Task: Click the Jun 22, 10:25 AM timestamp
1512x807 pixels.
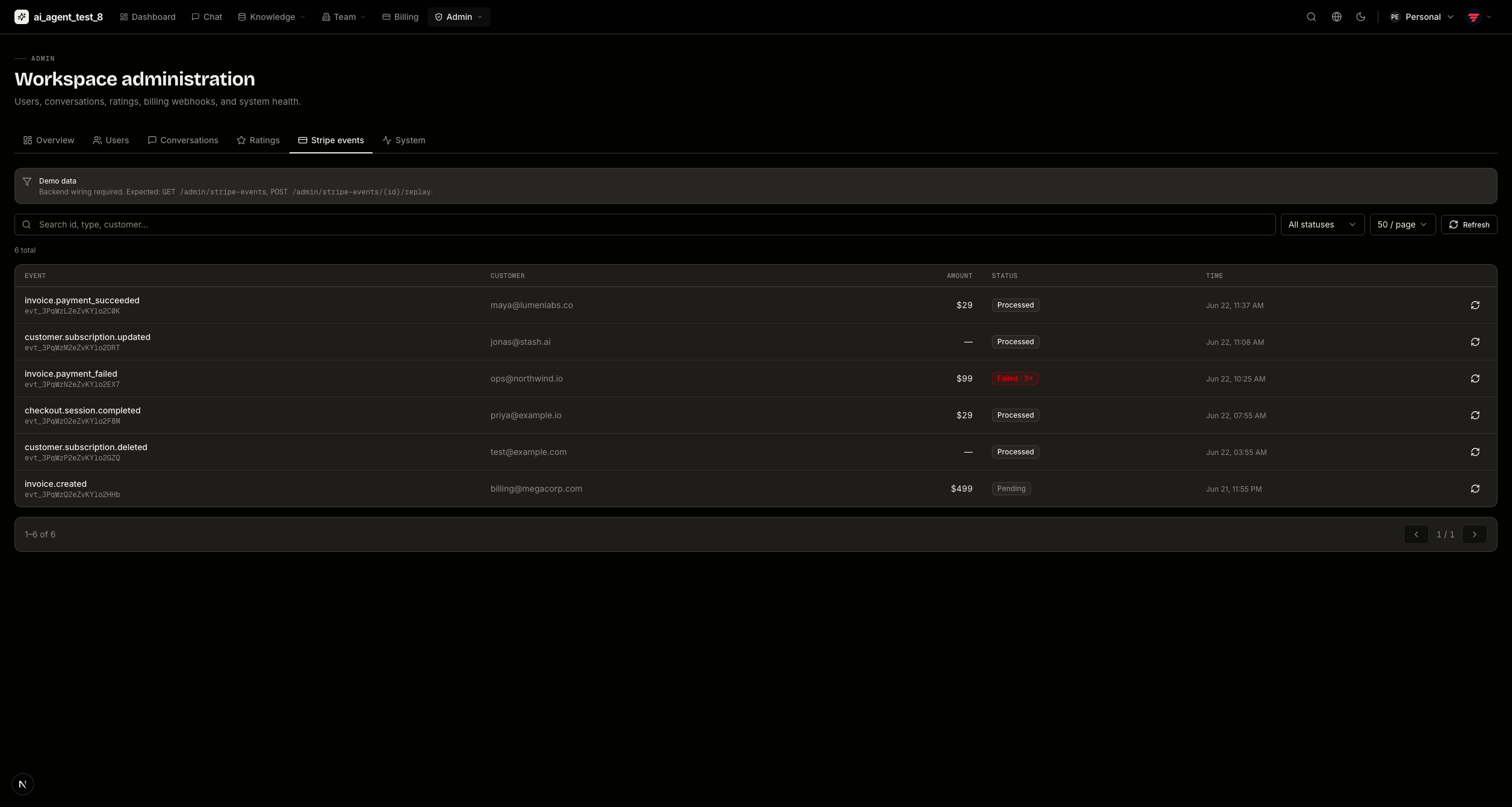Action: [1236, 379]
